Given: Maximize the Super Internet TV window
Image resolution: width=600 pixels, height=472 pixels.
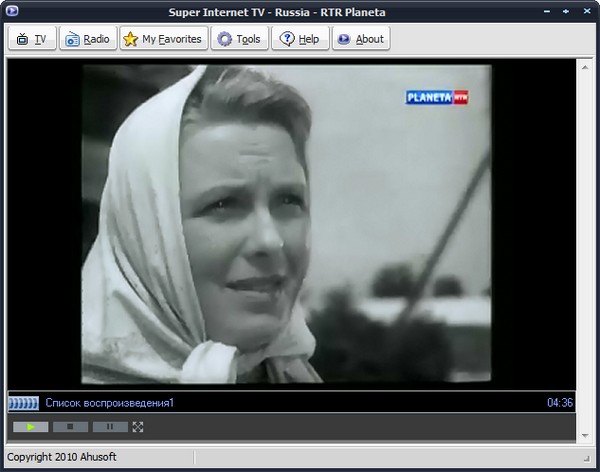Looking at the screenshot, I should (x=565, y=11).
